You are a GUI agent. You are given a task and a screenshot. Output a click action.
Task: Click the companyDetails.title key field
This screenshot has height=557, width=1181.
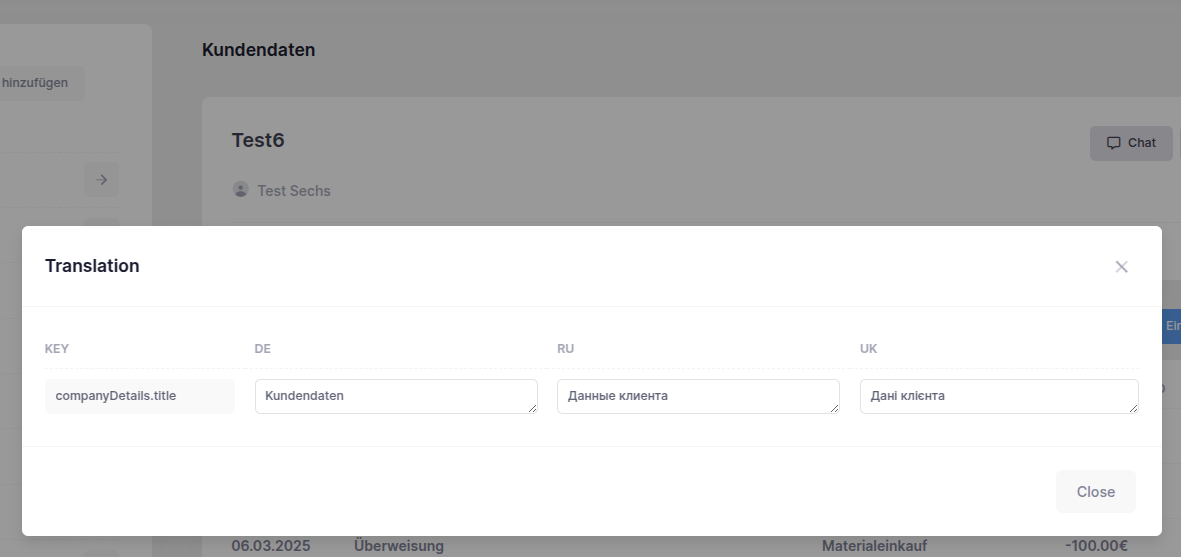pyautogui.click(x=139, y=396)
